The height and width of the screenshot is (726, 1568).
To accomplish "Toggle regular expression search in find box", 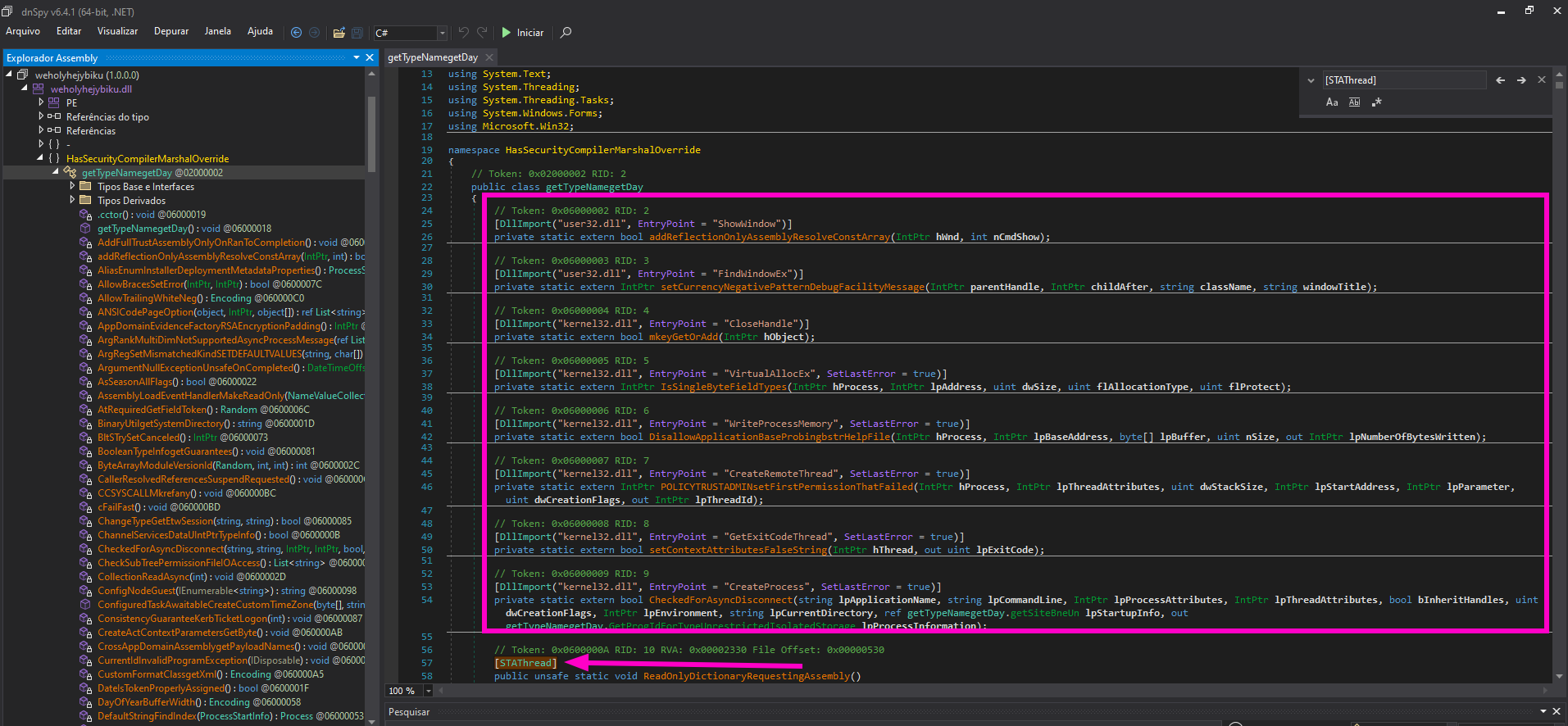I will coord(1376,102).
